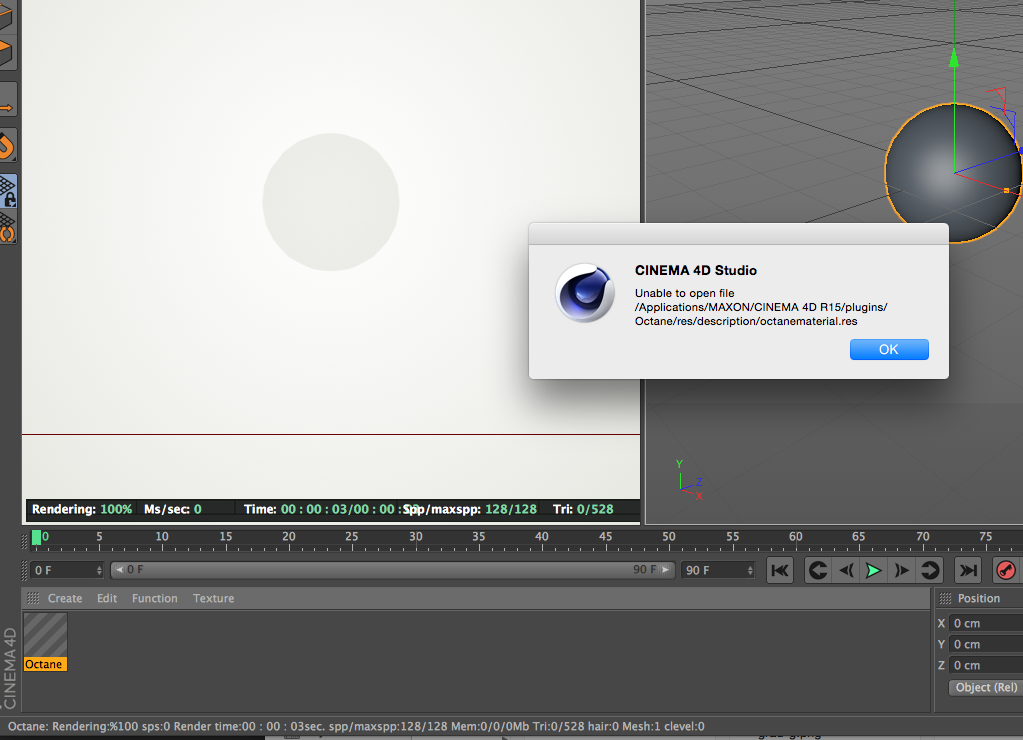This screenshot has width=1023, height=740.
Task: Click the Octane material name label
Action: coord(44,664)
